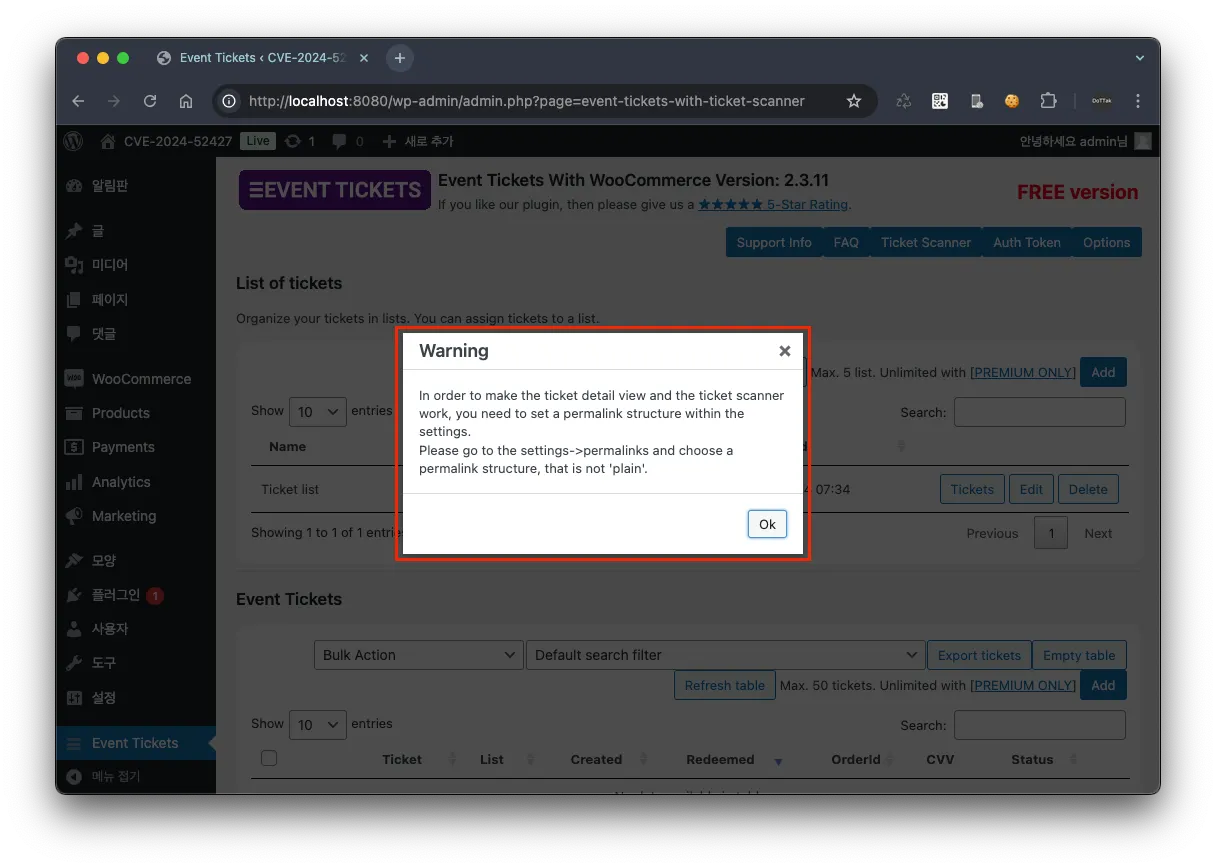Go back using browser back arrow
The image size is (1216, 868).
click(x=78, y=101)
